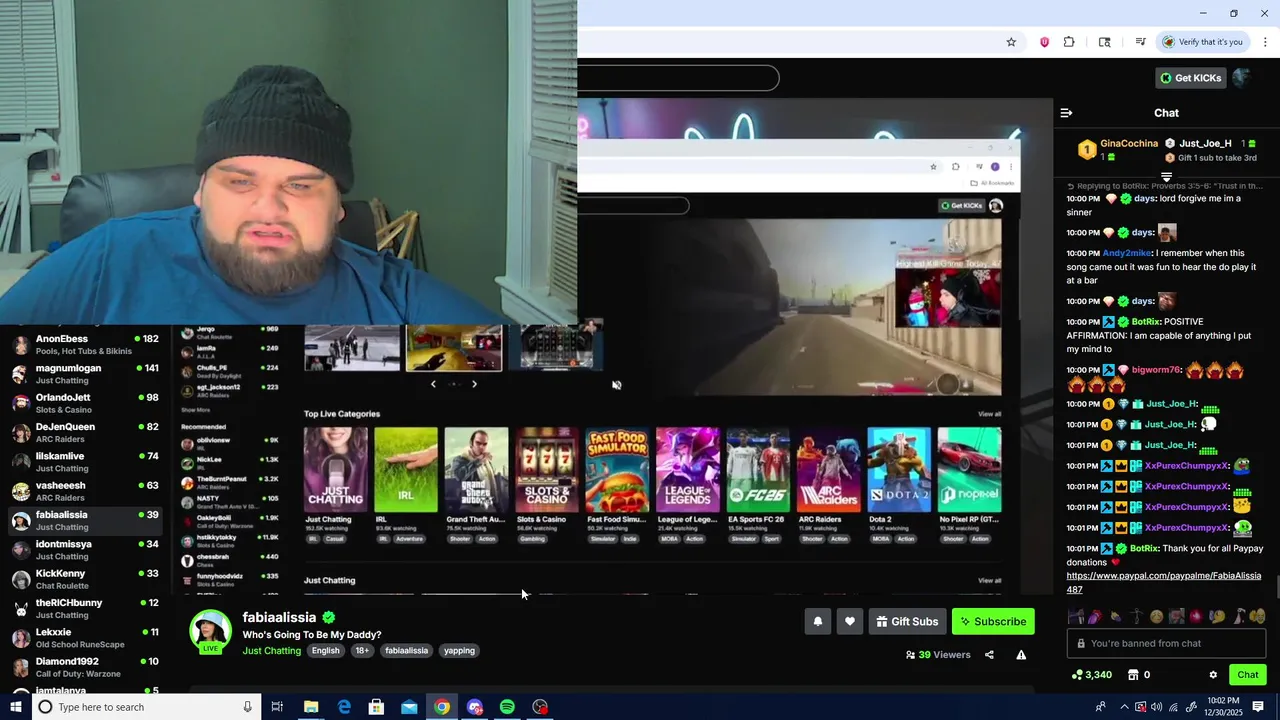The width and height of the screenshot is (1280, 720).
Task: Open the Just Chatting category link below title
Action: pos(271,651)
